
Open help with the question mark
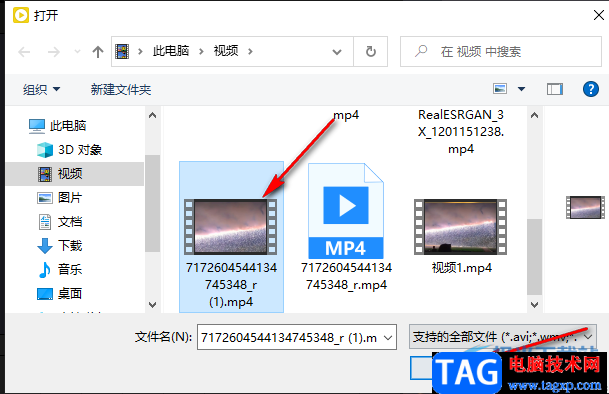pos(590,89)
